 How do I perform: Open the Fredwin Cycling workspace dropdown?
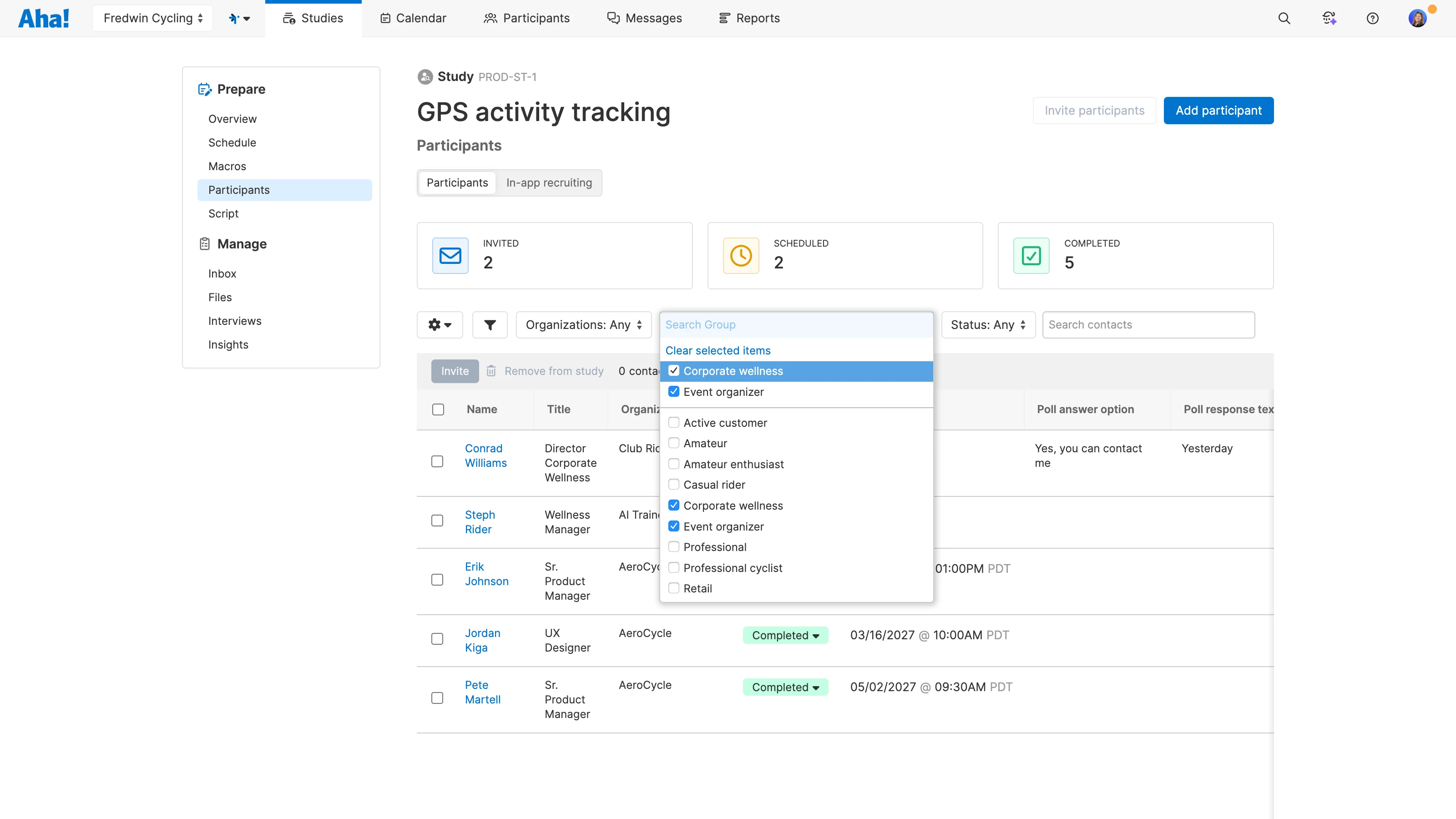pyautogui.click(x=152, y=18)
